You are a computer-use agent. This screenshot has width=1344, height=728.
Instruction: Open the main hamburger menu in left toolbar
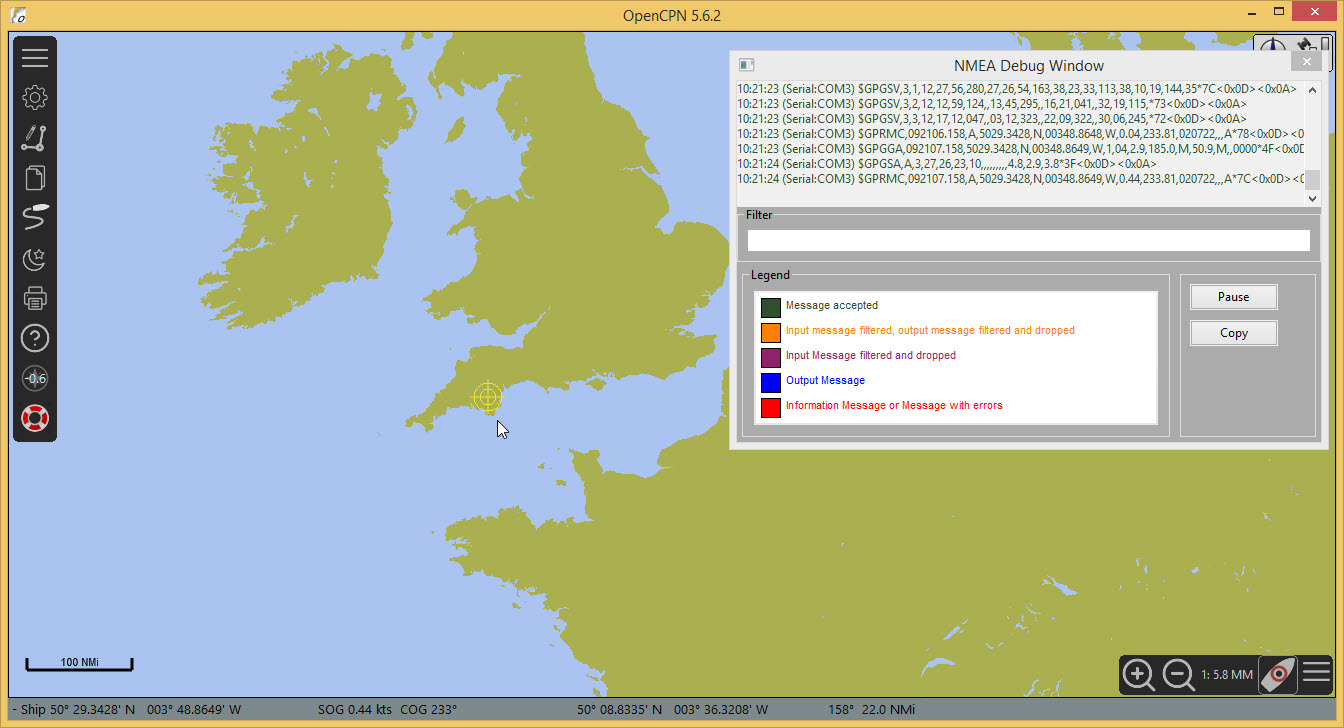35,58
